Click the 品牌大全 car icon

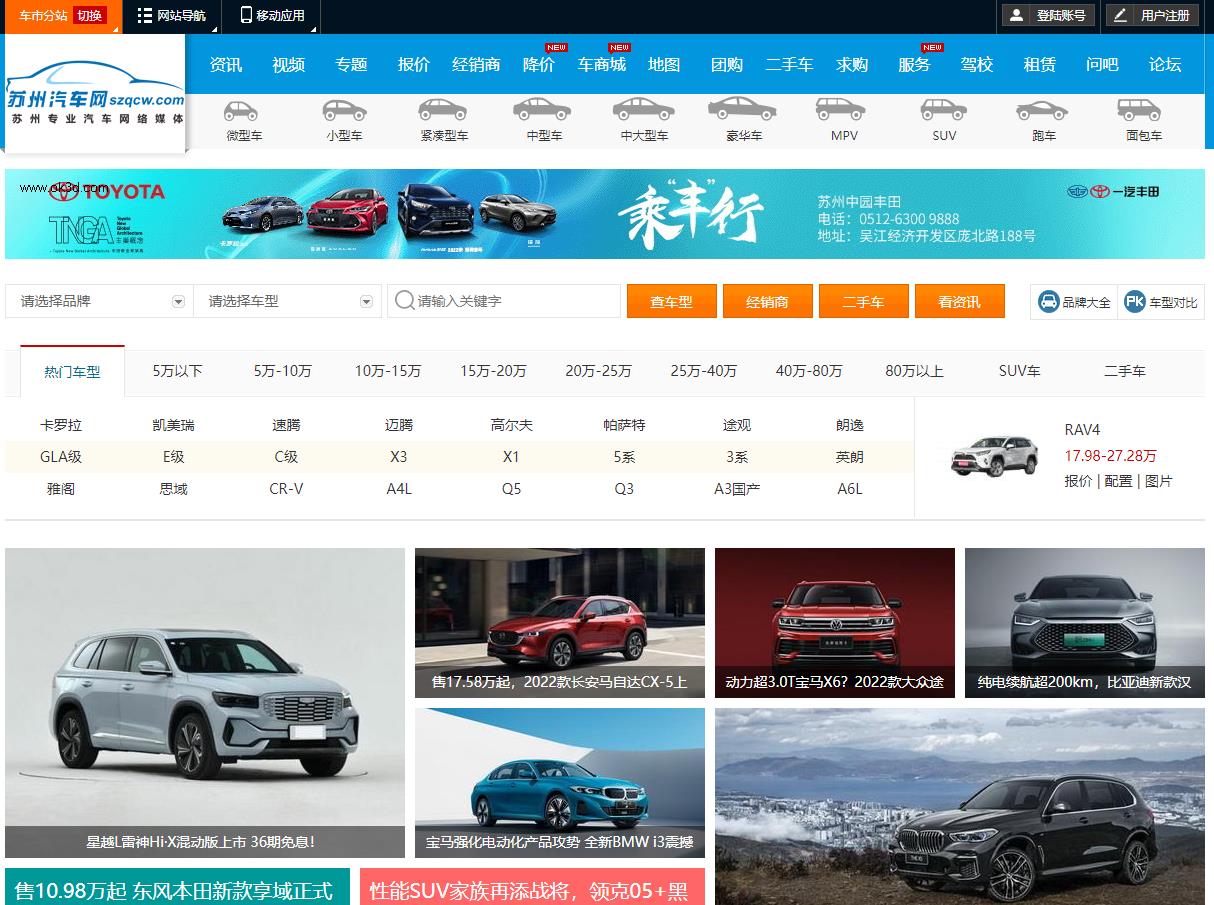[x=1048, y=301]
